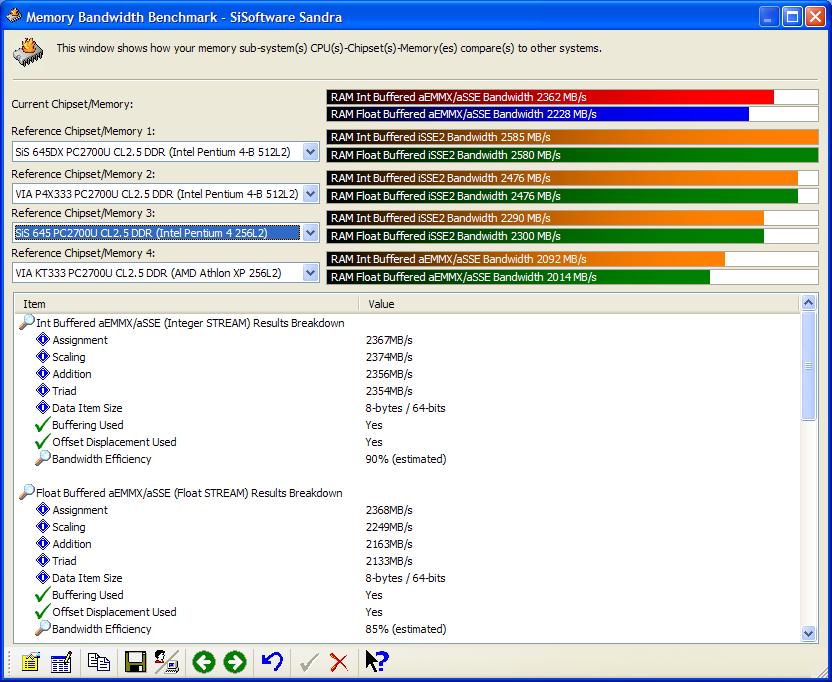This screenshot has width=832, height=682.
Task: Click the window title bar app icon
Action: pyautogui.click(x=14, y=16)
